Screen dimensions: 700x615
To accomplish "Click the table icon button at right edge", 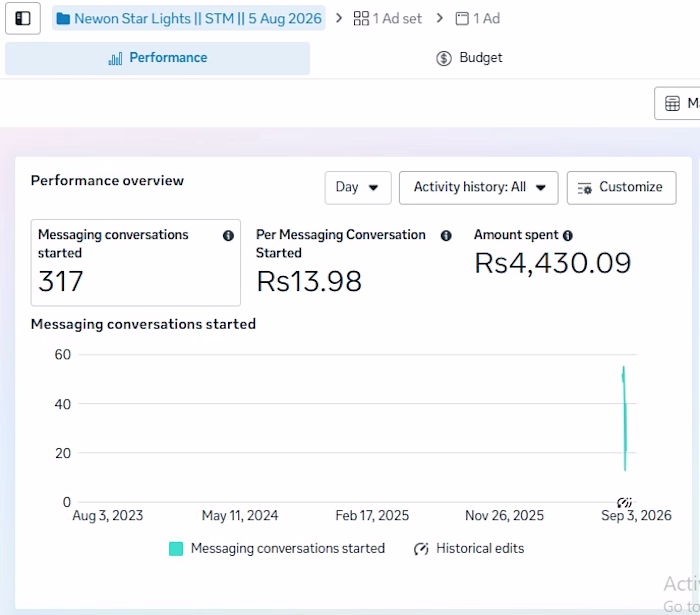I will click(x=677, y=104).
